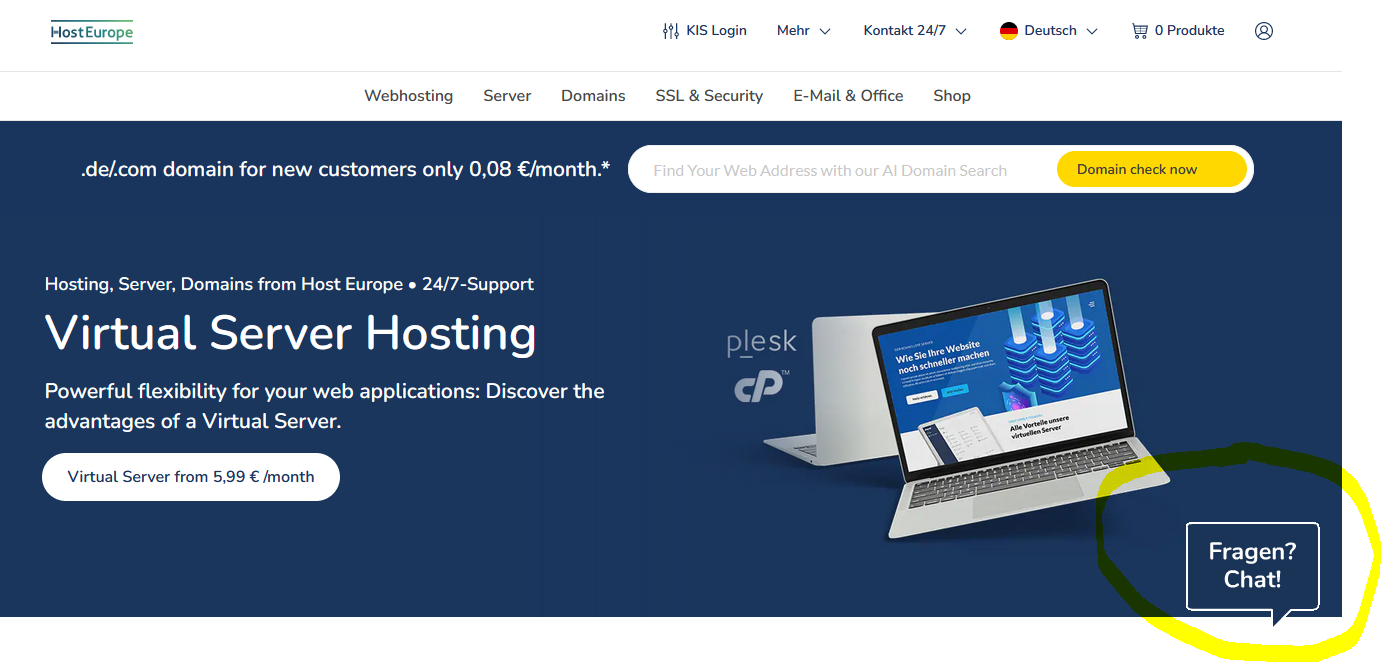Open the Server menu
The width and height of the screenshot is (1381, 663).
[x=507, y=96]
